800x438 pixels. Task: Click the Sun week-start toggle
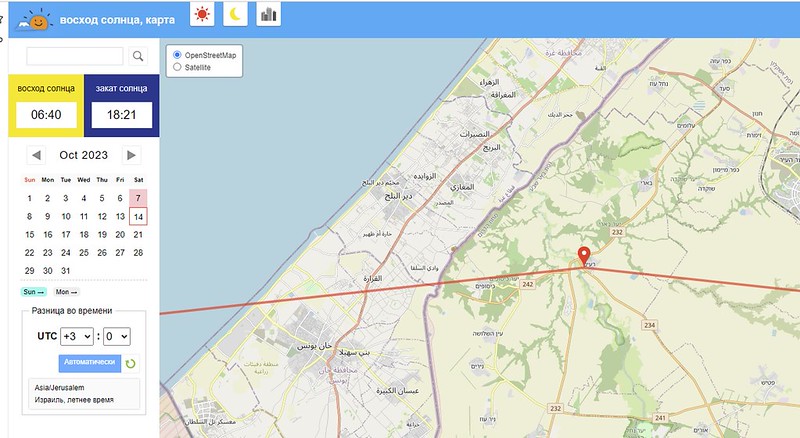point(34,292)
